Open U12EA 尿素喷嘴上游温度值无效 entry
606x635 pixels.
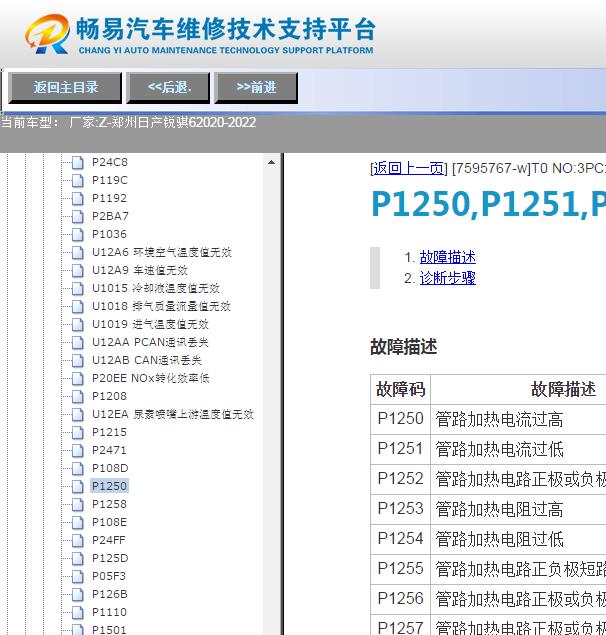(x=173, y=414)
